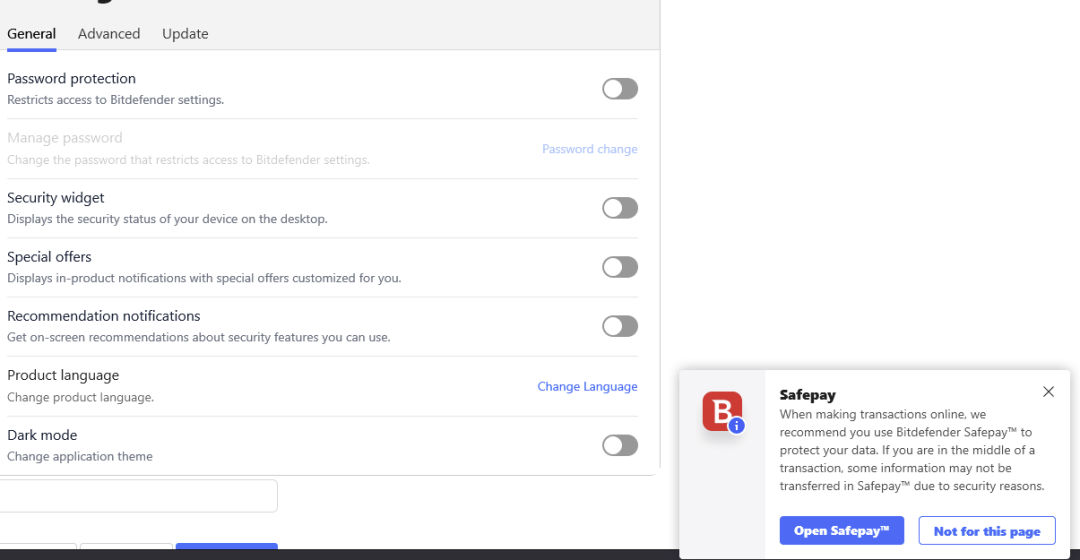Click the input field below settings panel
1080x560 pixels.
click(x=138, y=496)
